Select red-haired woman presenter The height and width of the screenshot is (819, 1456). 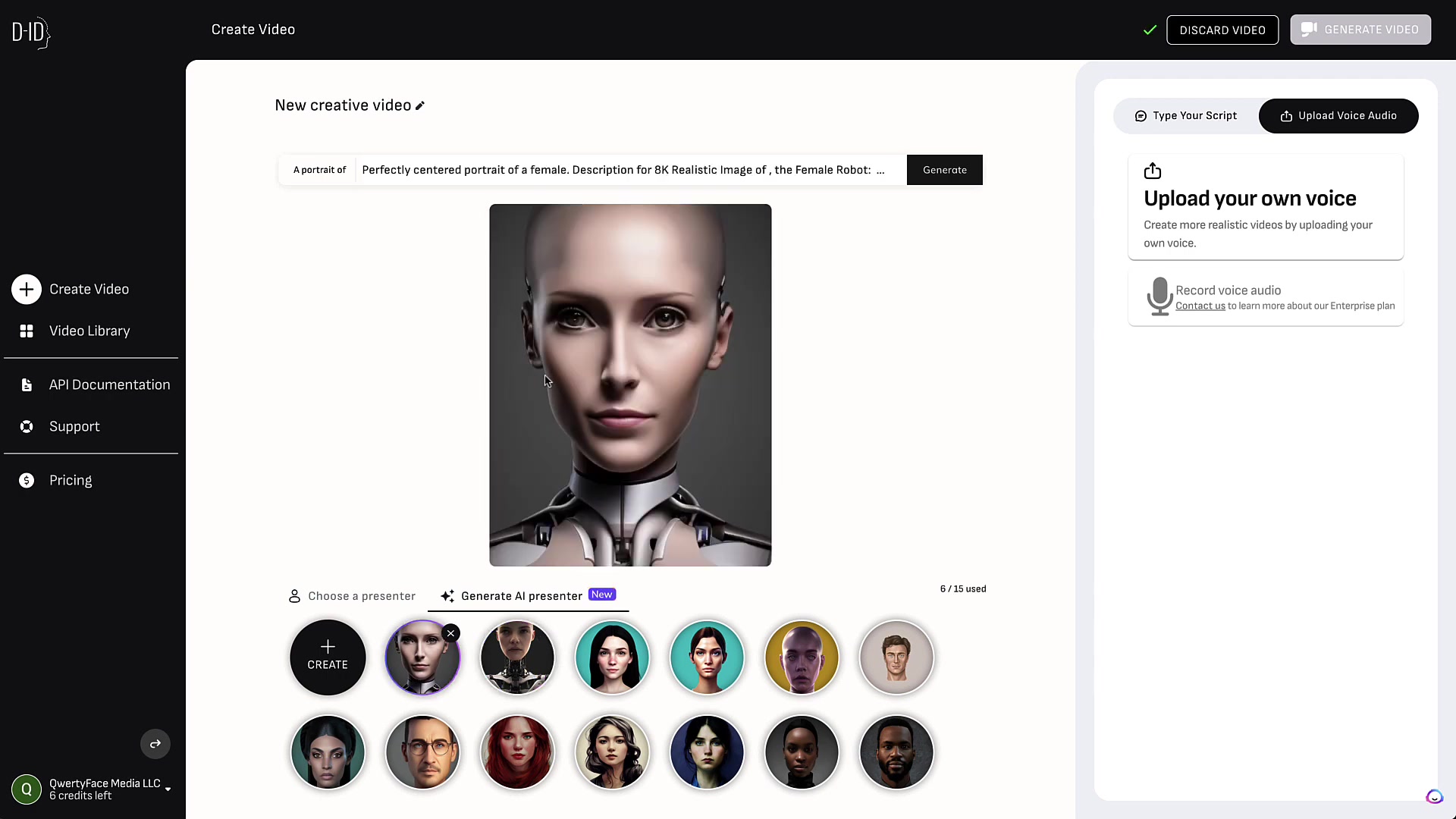517,752
